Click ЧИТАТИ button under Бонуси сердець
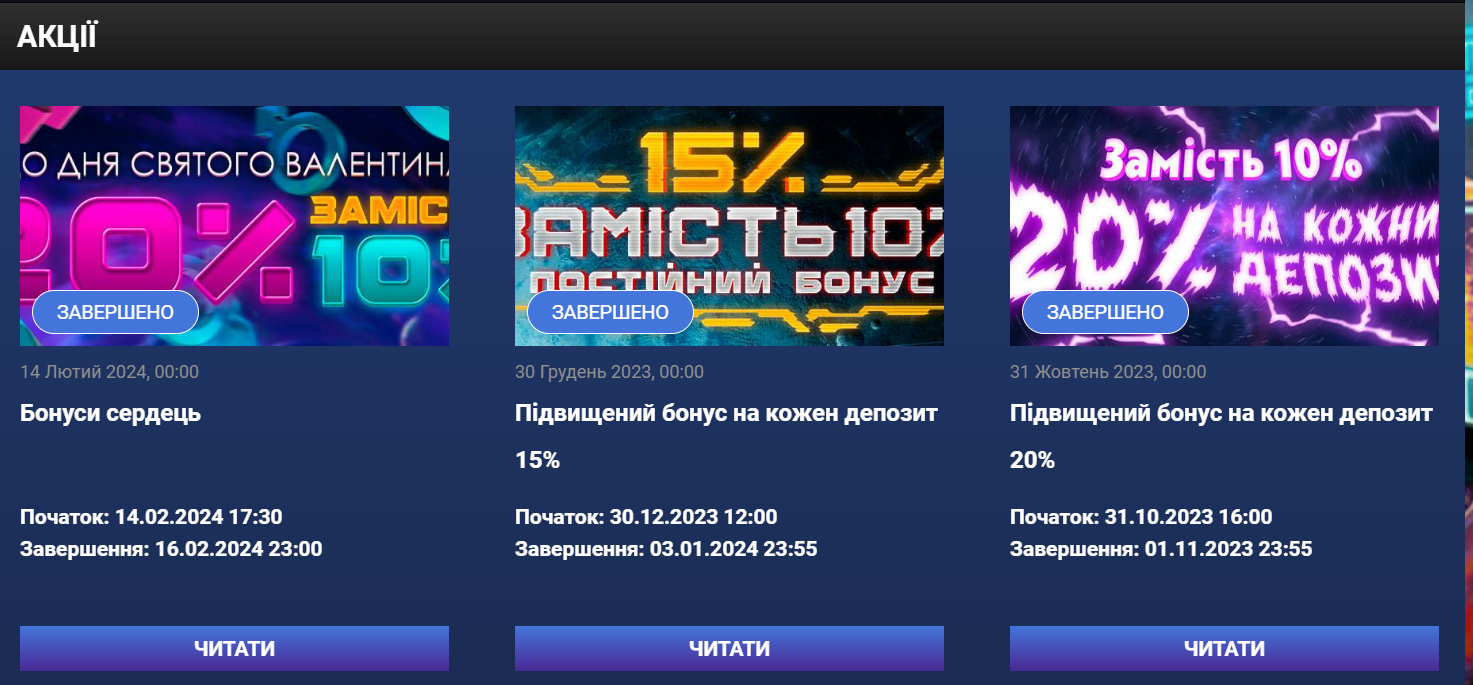 point(234,648)
